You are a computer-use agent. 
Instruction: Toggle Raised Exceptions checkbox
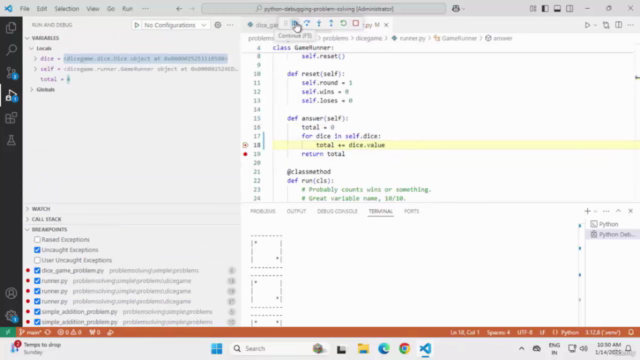point(37,240)
